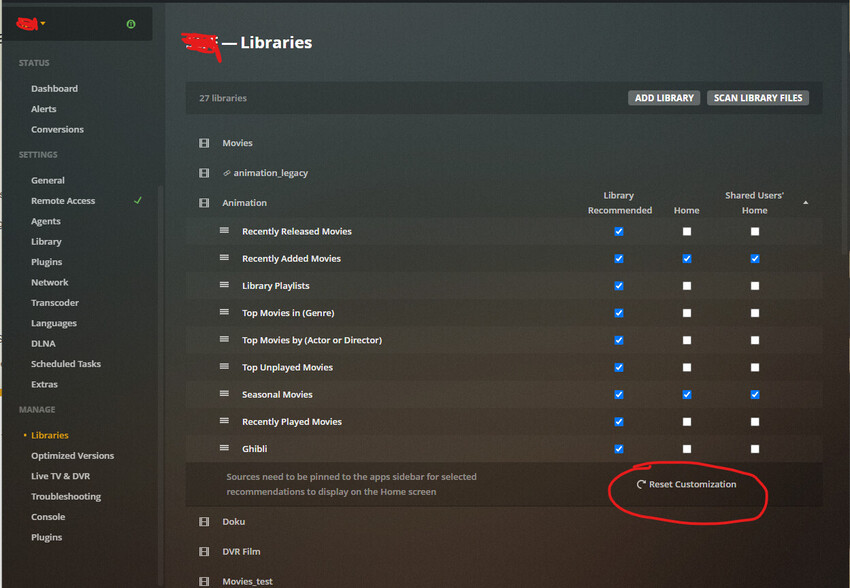The height and width of the screenshot is (588, 850).
Task: Open Console in the sidebar
Action: tap(48, 517)
